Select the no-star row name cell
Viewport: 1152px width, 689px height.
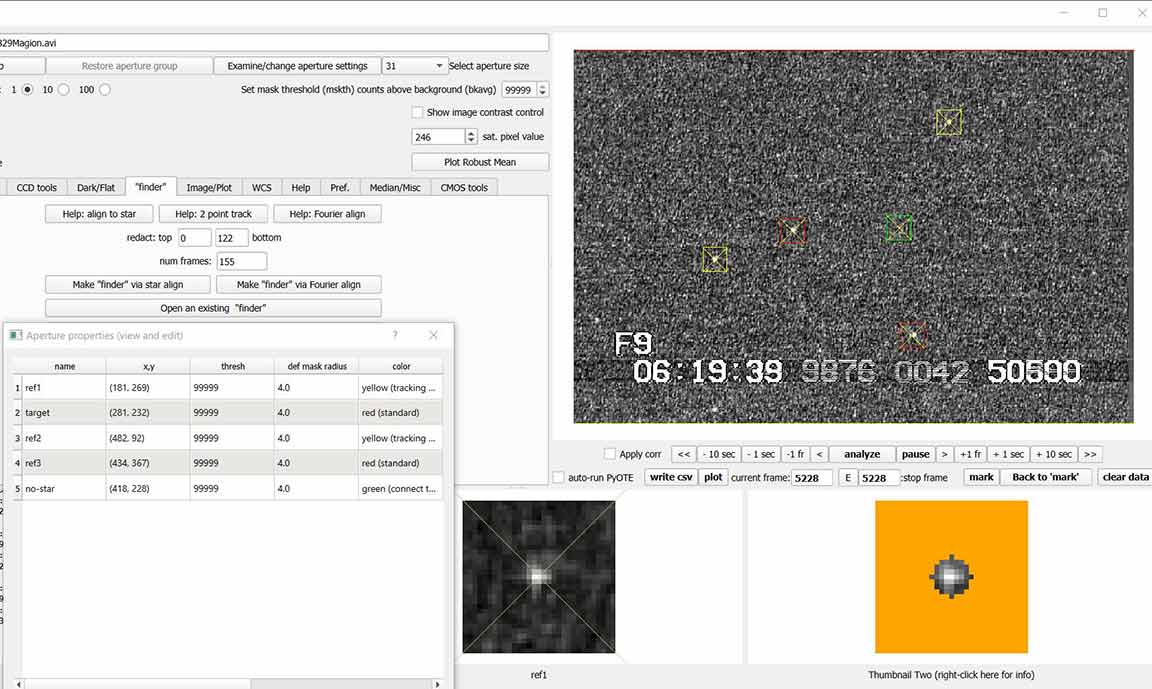pyautogui.click(x=65, y=488)
